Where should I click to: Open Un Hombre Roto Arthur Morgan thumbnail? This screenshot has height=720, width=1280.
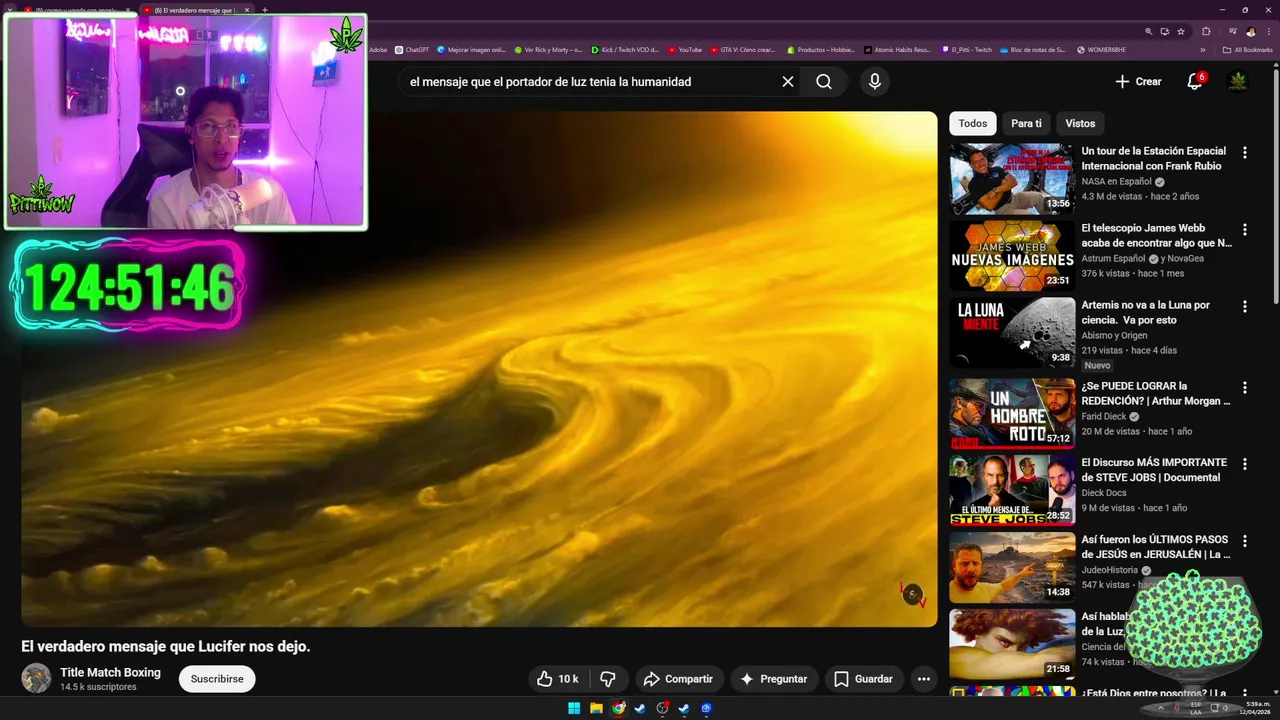point(1012,413)
